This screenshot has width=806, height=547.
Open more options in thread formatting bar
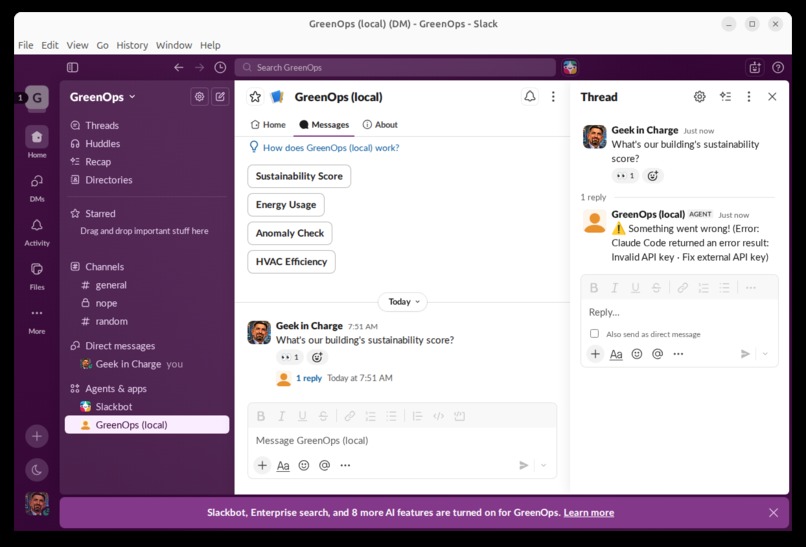751,288
